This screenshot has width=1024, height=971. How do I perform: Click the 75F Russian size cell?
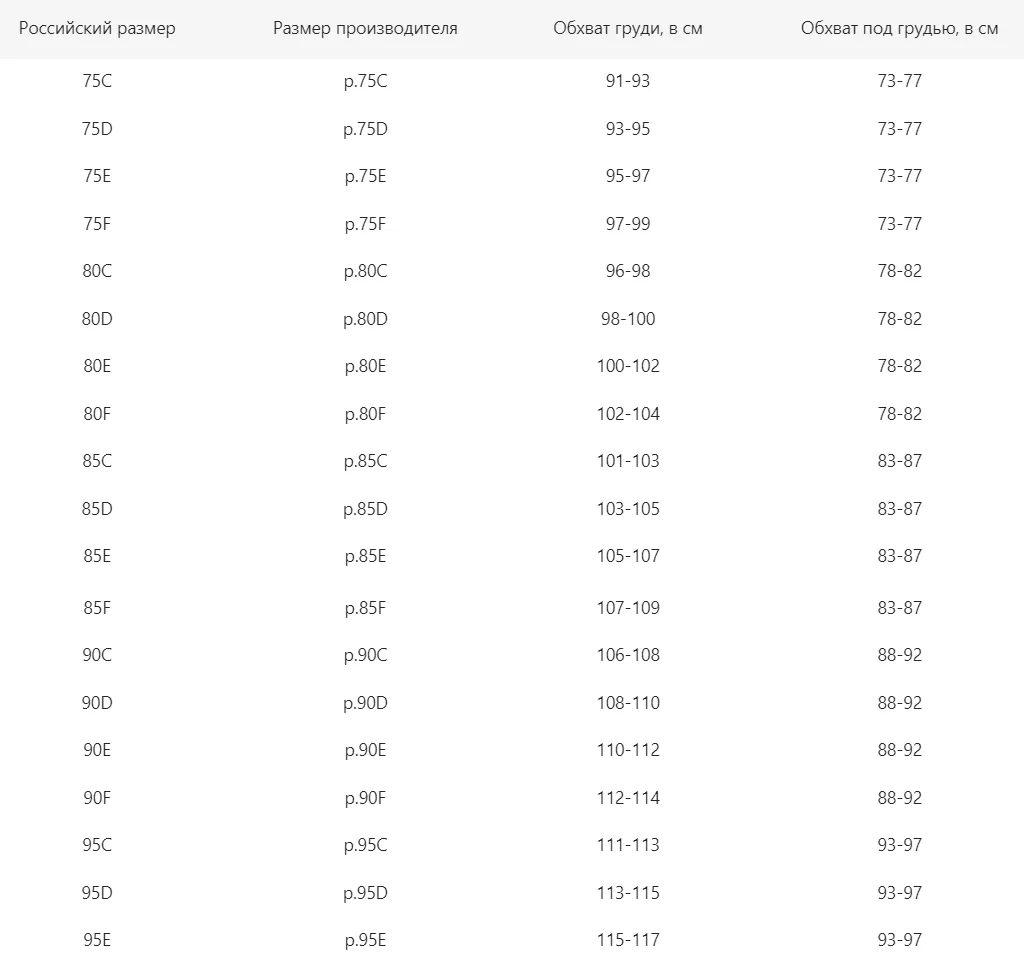pyautogui.click(x=97, y=223)
